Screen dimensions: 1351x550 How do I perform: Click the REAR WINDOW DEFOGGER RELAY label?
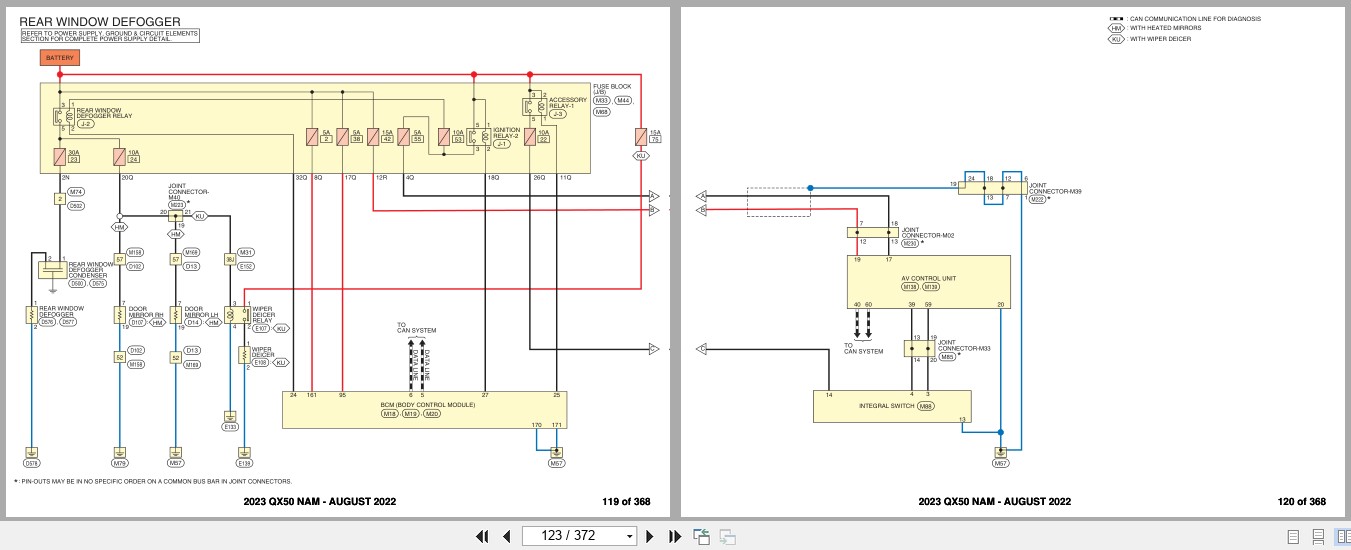click(x=103, y=112)
